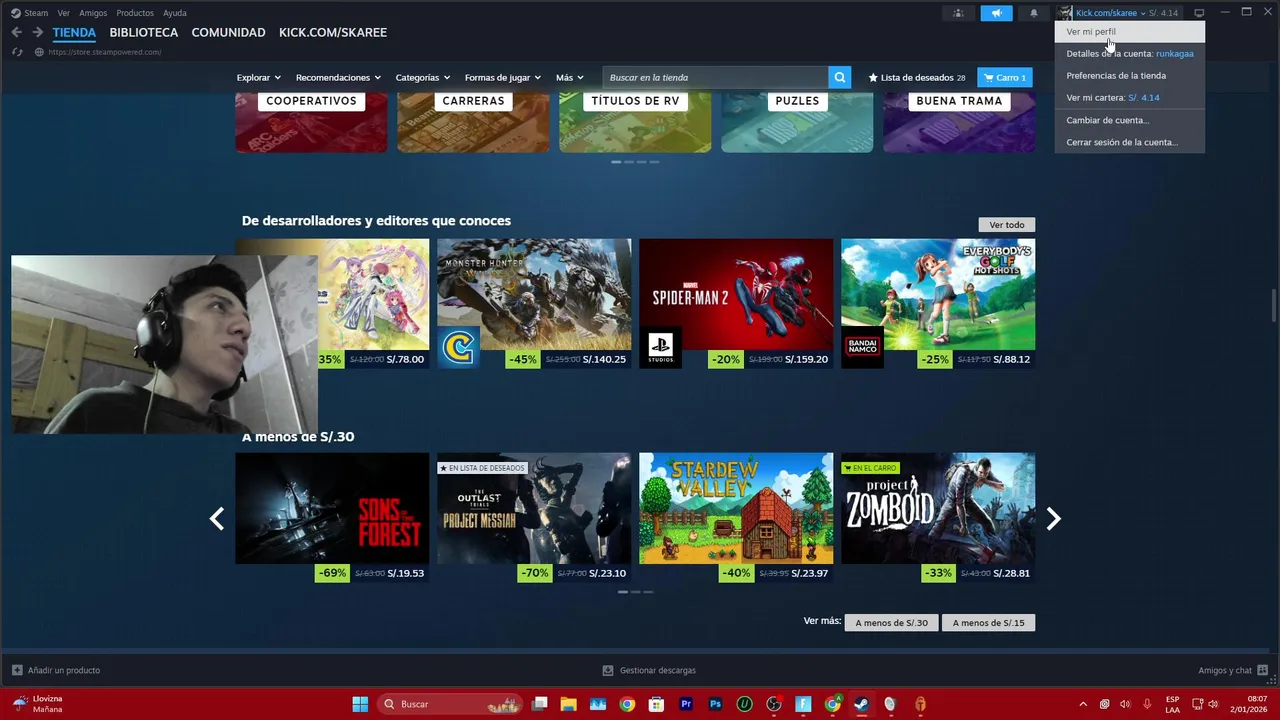This screenshot has height=720, width=1280.
Task: Open the Productos menu
Action: pos(135,13)
